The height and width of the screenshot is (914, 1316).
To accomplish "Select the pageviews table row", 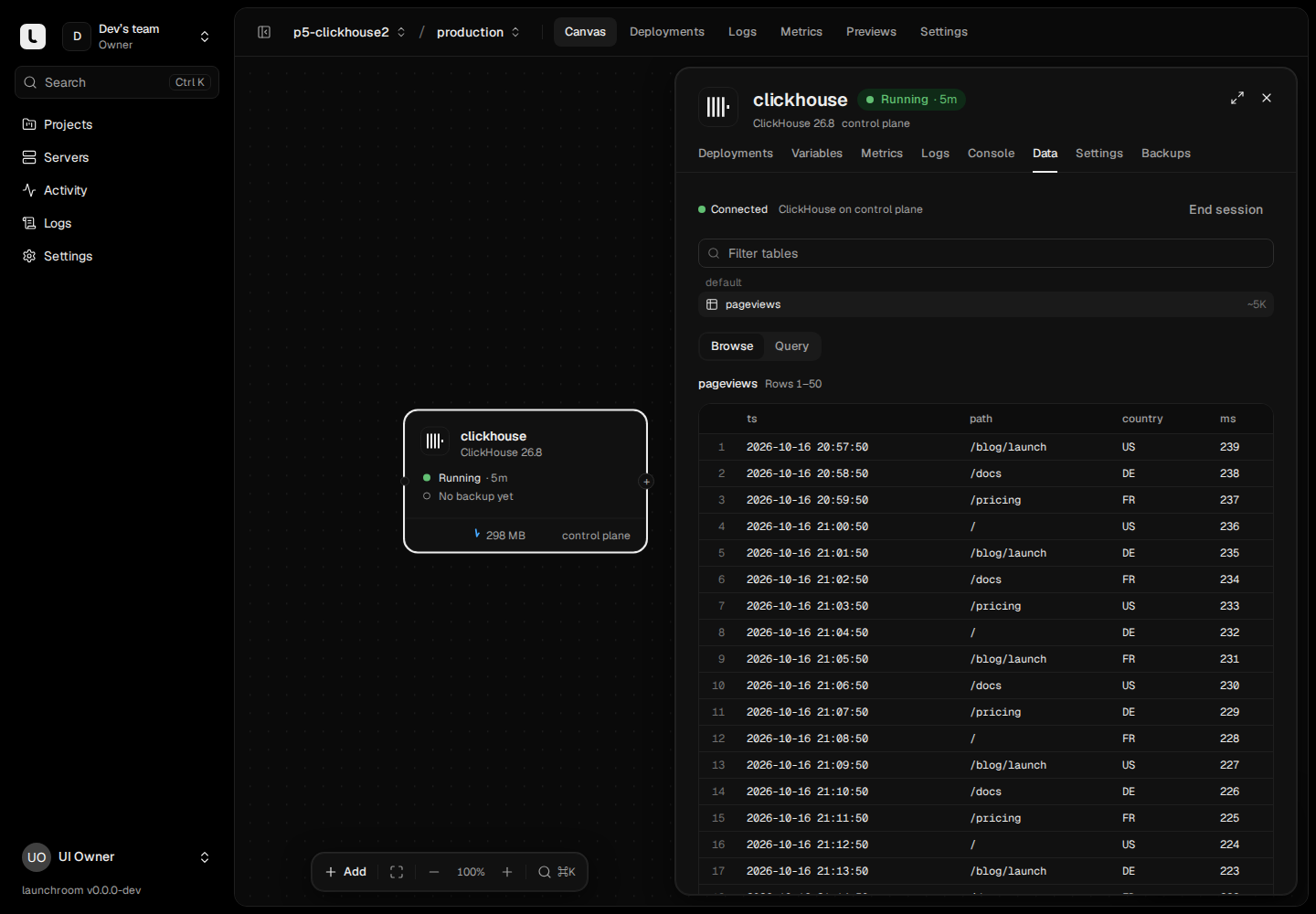I will pos(986,304).
